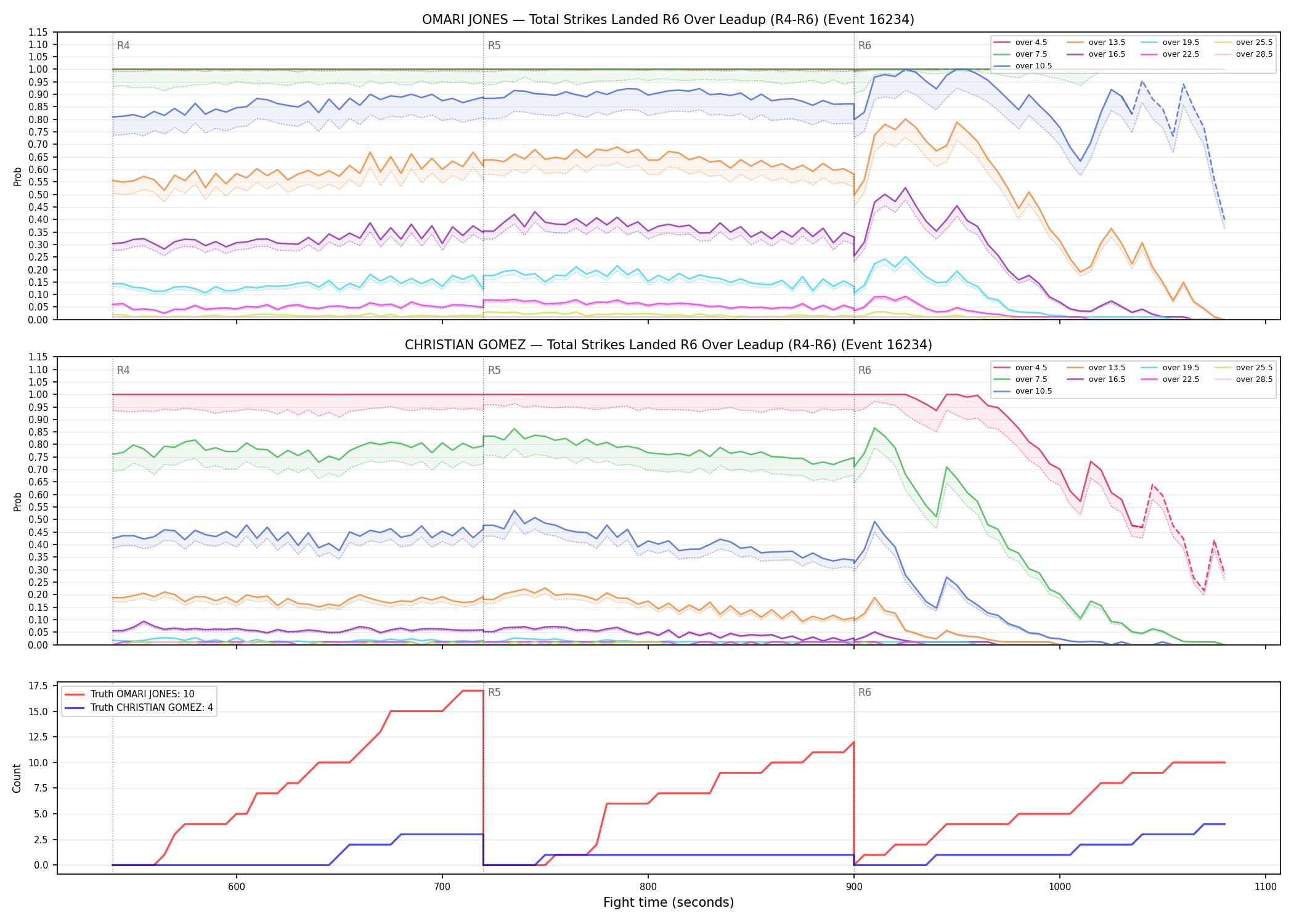Click the R6 round marker in the Count chart
Screen dimensions: 1294x924
coord(865,692)
